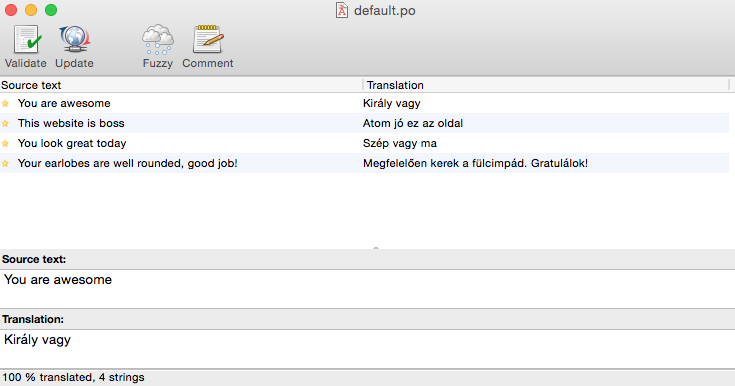Click star beside 'You are awesome'
Image resolution: width=735 pixels, height=386 pixels.
[5, 103]
